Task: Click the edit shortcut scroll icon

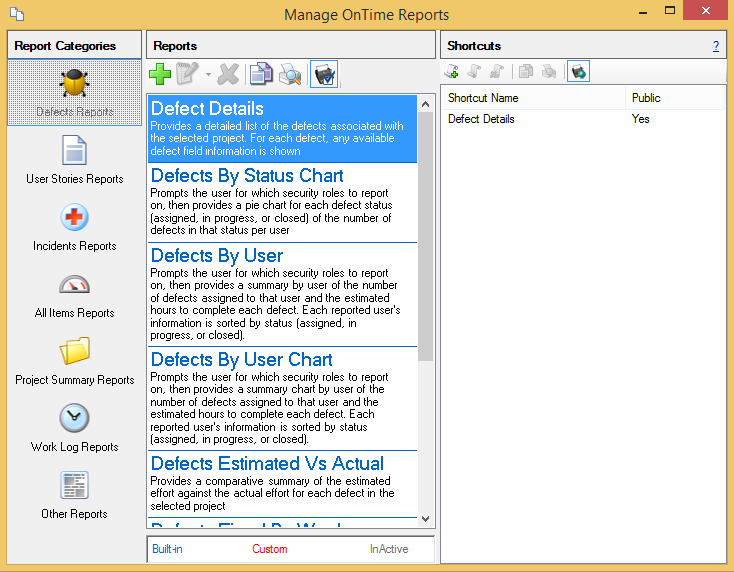Action: [x=474, y=72]
